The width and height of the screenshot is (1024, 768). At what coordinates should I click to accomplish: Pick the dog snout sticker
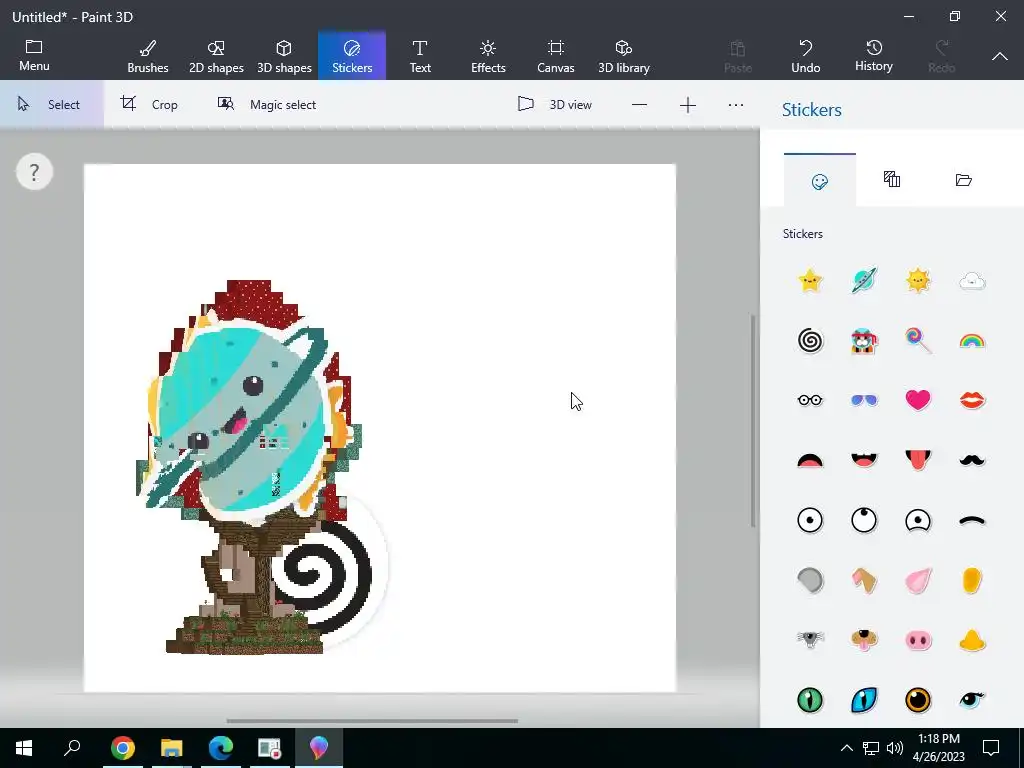864,640
